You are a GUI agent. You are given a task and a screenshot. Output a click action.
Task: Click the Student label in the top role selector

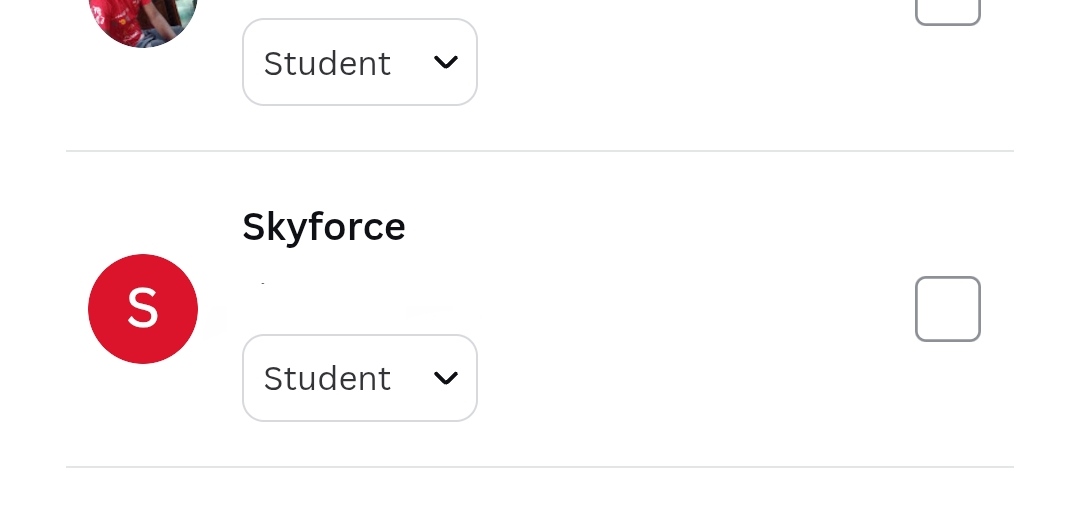pos(327,63)
